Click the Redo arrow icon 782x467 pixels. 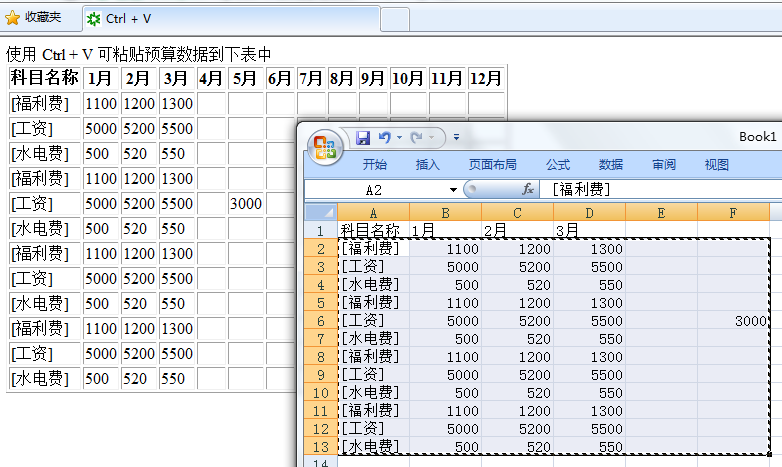[x=416, y=137]
